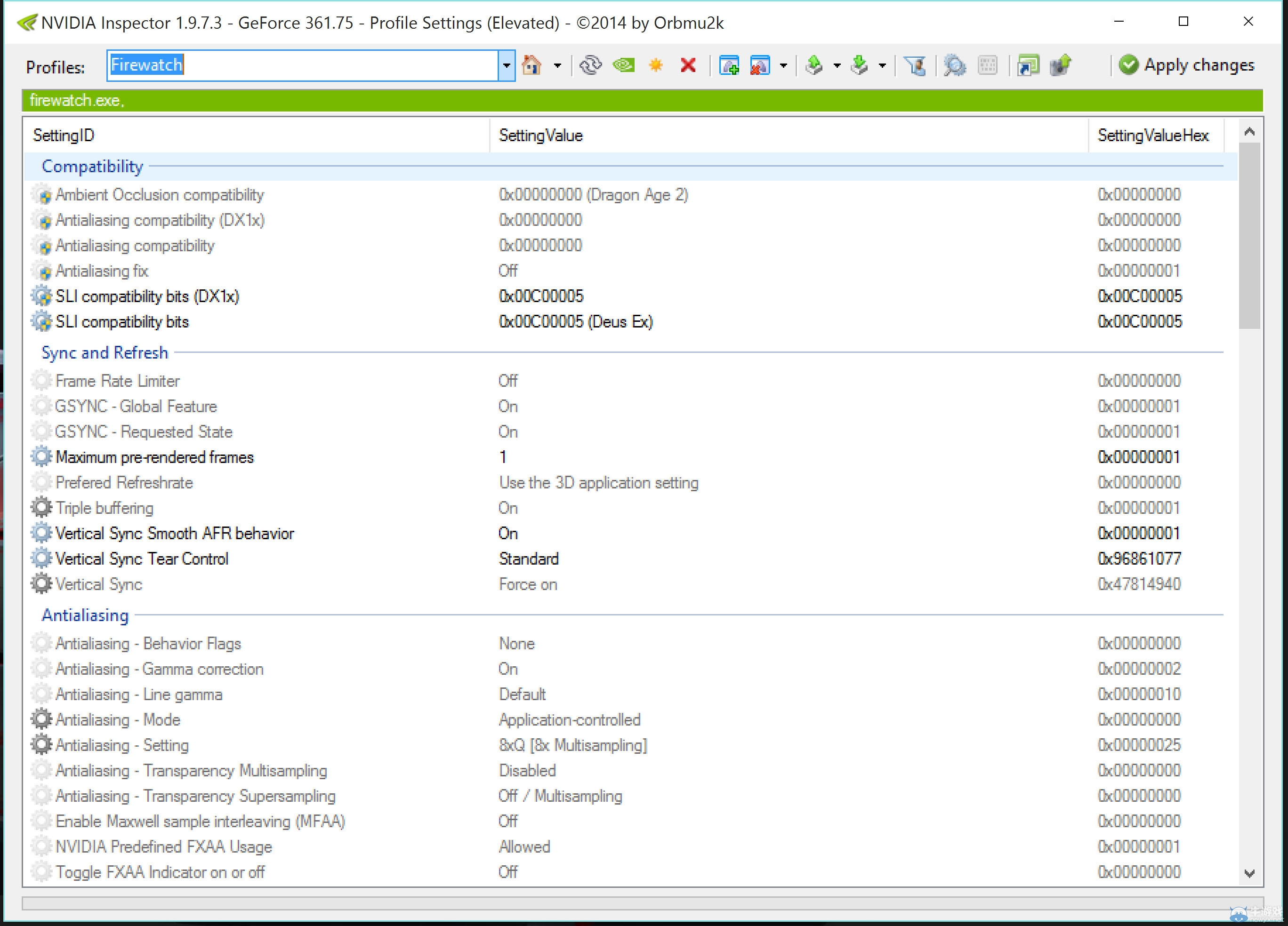Select the GSYNC - Requested State row
The height and width of the screenshot is (926, 1288).
click(630, 431)
